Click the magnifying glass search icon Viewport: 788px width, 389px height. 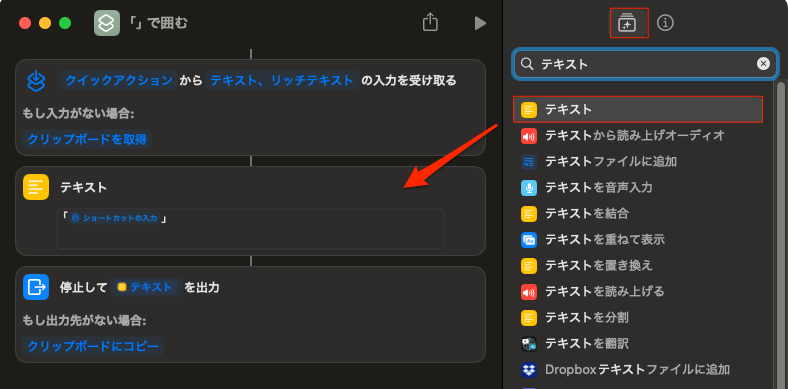[527, 64]
